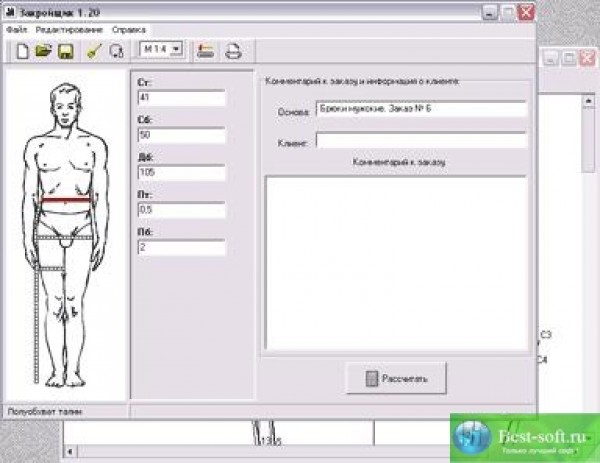Click the Ст input field with value 41

[181, 98]
